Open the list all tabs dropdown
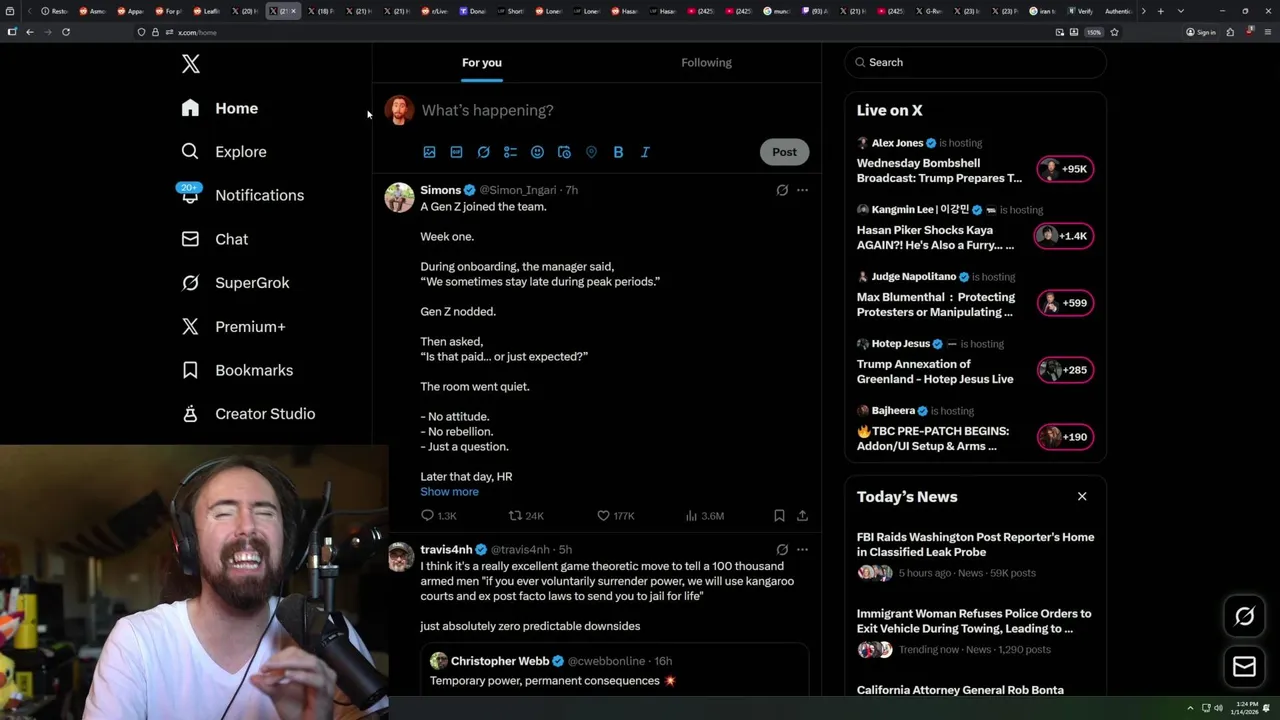 point(1180,11)
